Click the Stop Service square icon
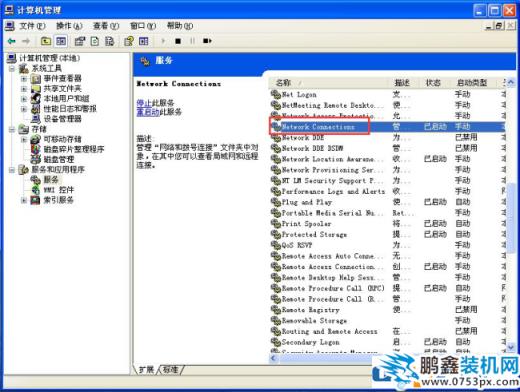The width and height of the screenshot is (520, 392). coord(178,41)
